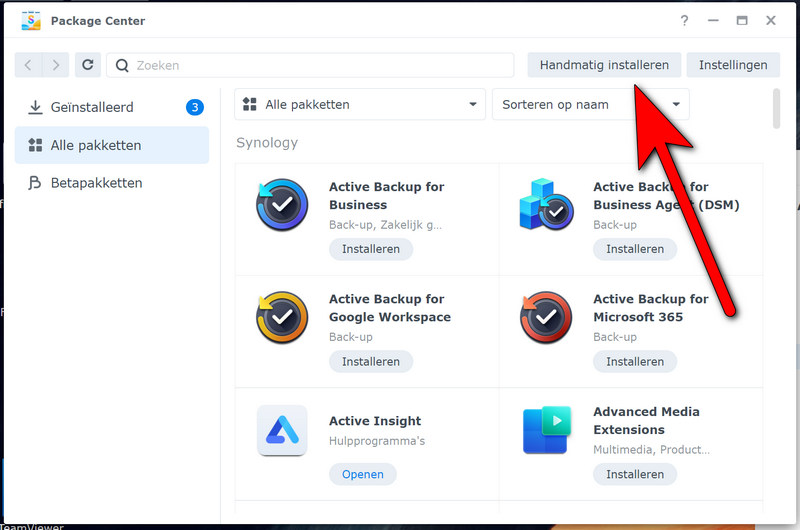Viewport: 800px width, 530px height.
Task: Click the beta symbol icon beside Betapakketten
Action: (x=35, y=183)
